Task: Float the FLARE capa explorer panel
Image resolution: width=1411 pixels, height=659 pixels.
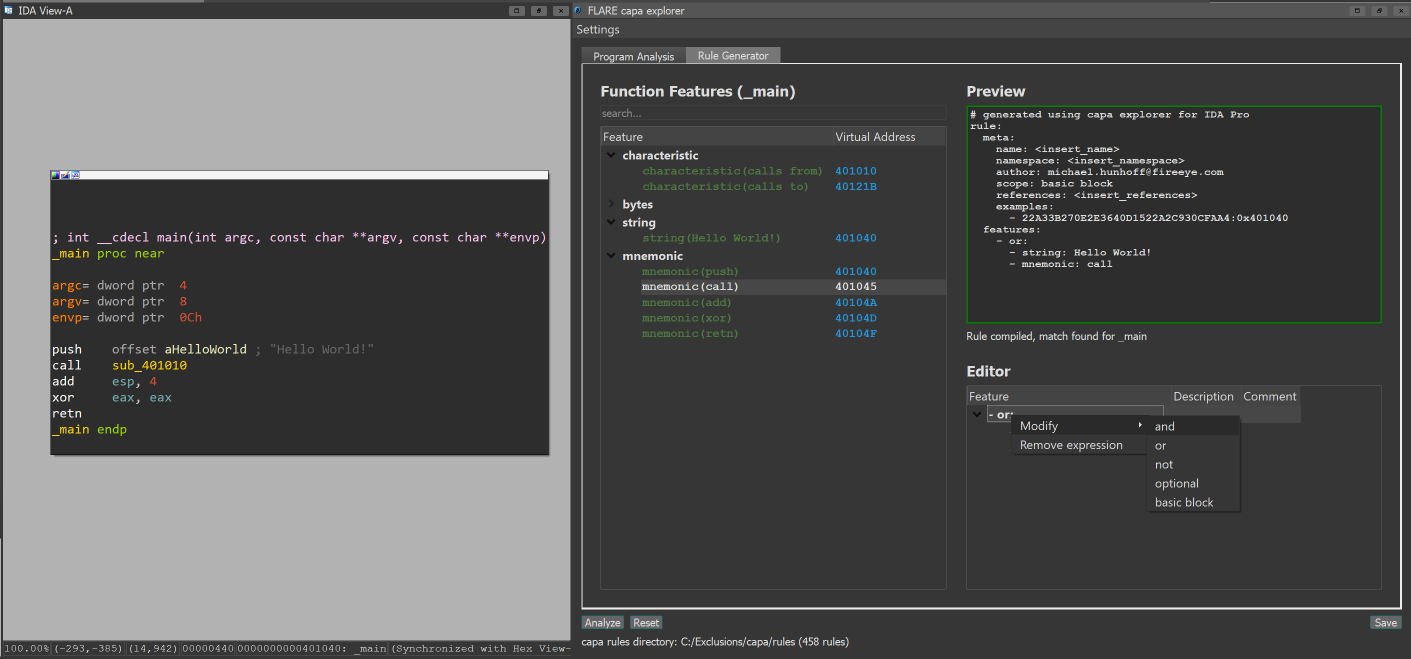Action: coord(1378,10)
